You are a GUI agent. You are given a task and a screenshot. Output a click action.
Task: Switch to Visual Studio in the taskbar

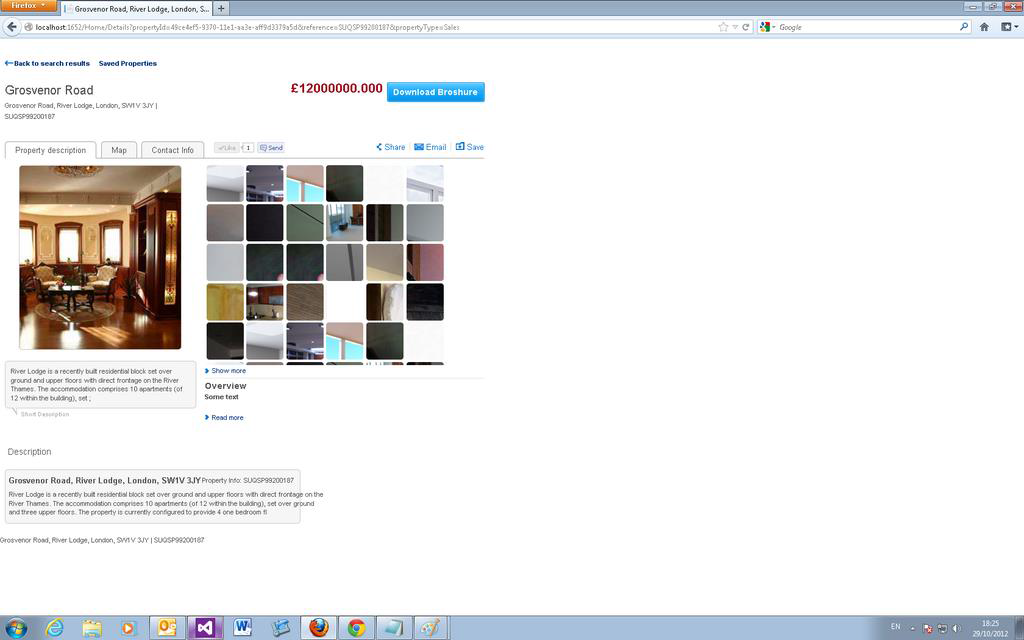coord(205,628)
